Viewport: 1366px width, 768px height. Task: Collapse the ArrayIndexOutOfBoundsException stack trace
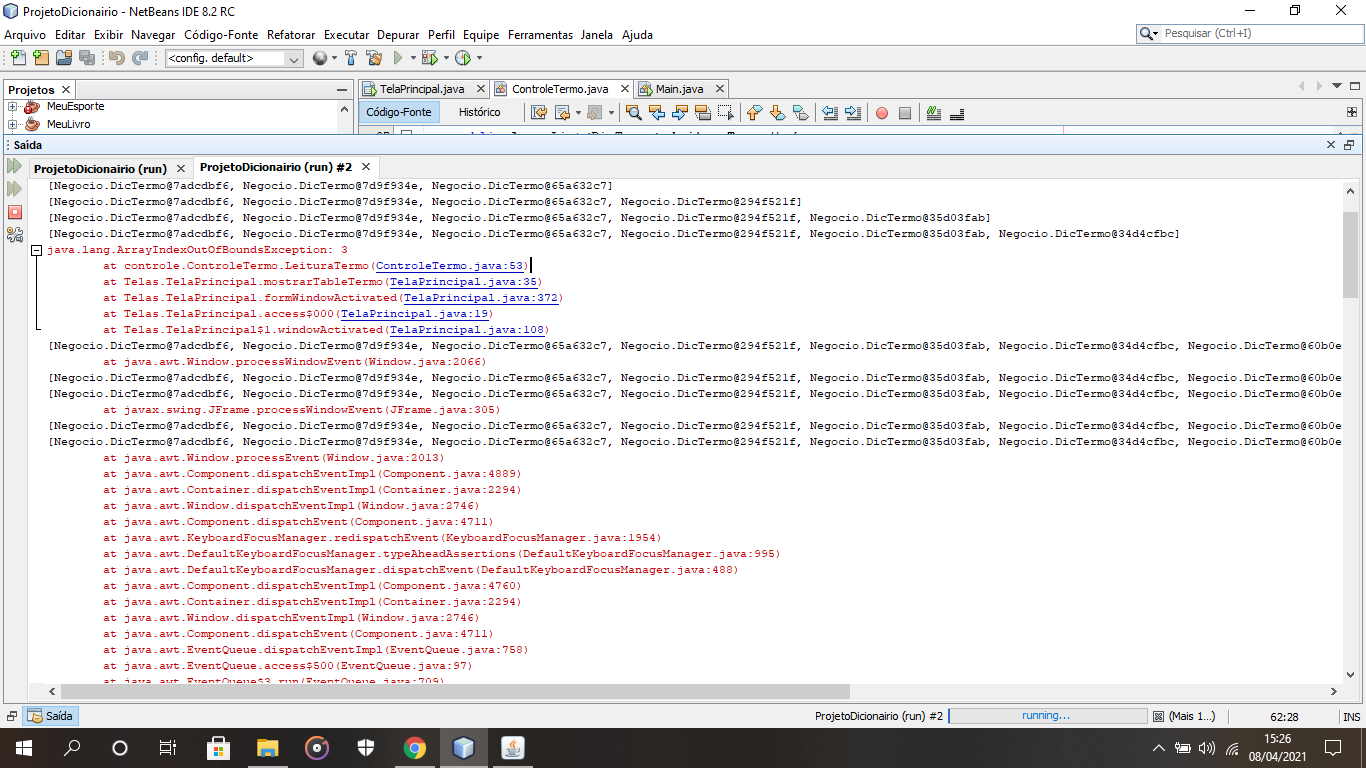pos(36,250)
